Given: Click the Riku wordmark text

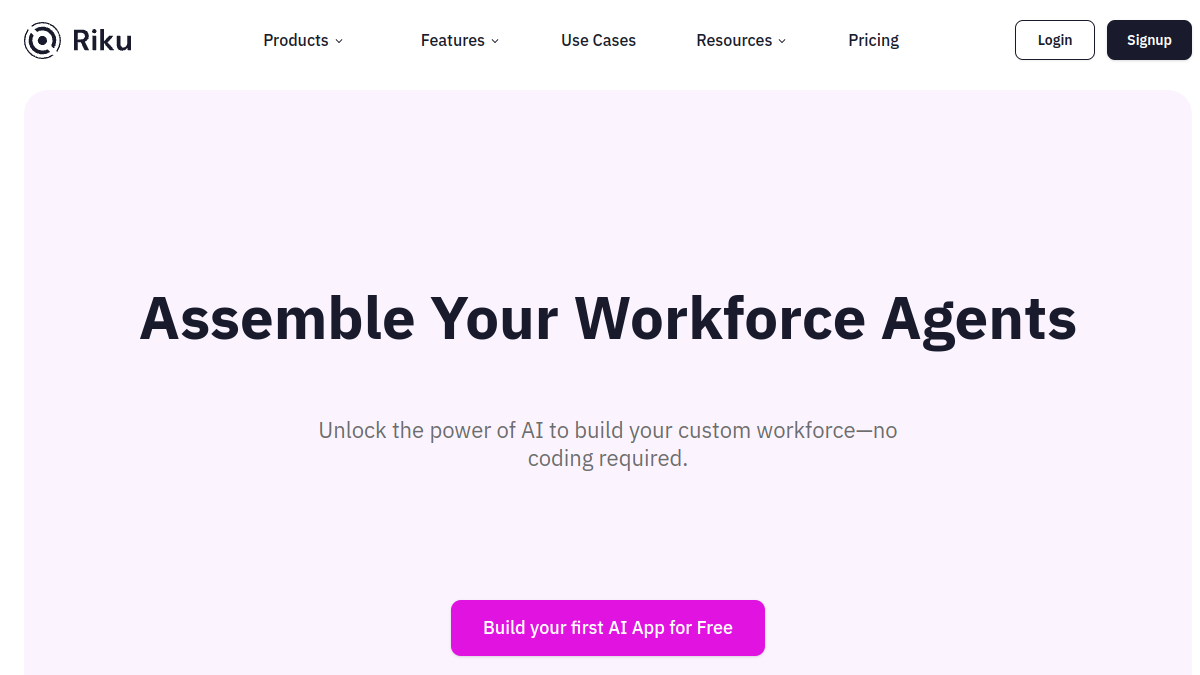Looking at the screenshot, I should 102,41.
